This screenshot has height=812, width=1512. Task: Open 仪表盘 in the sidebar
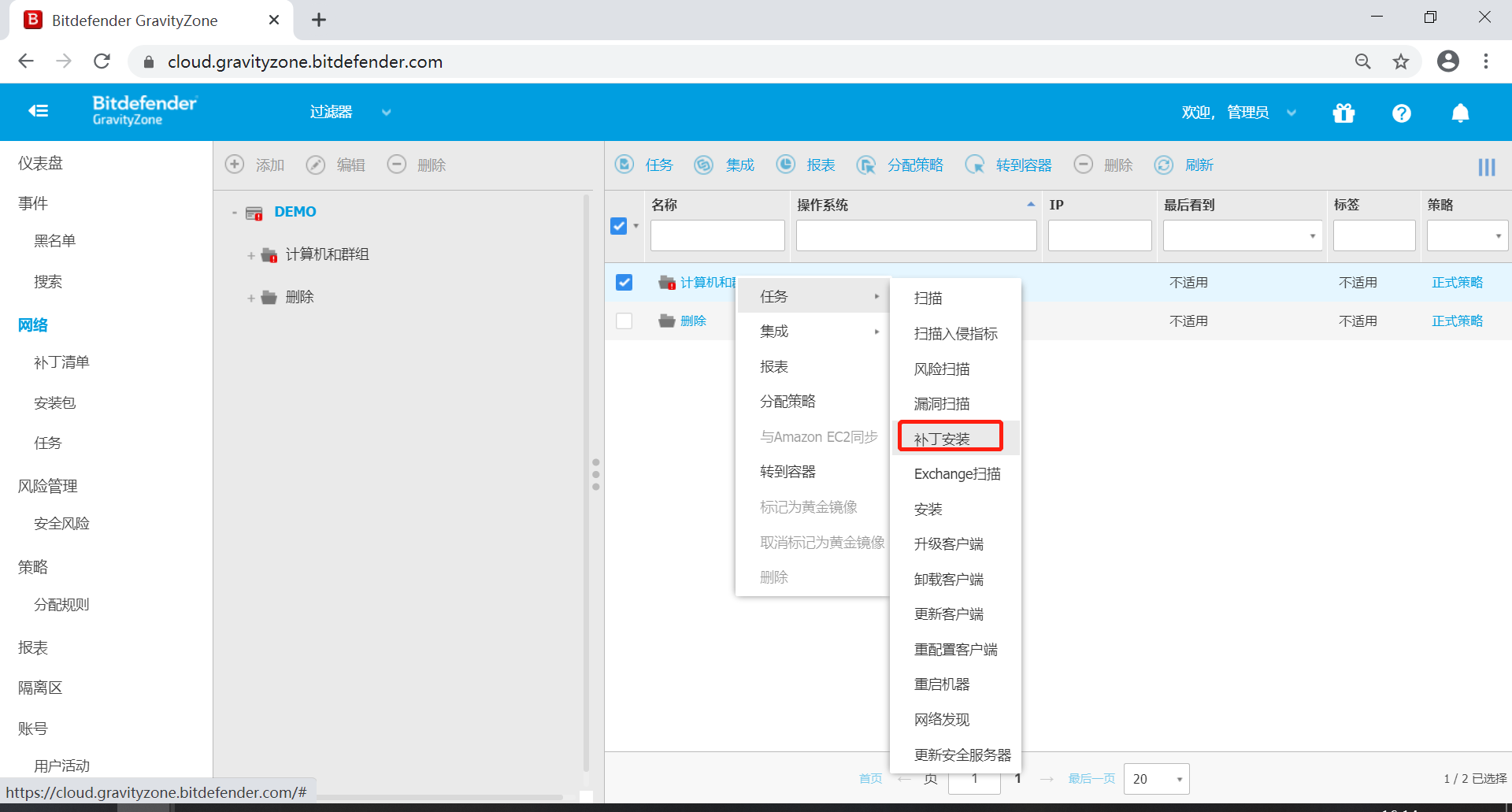(x=40, y=163)
